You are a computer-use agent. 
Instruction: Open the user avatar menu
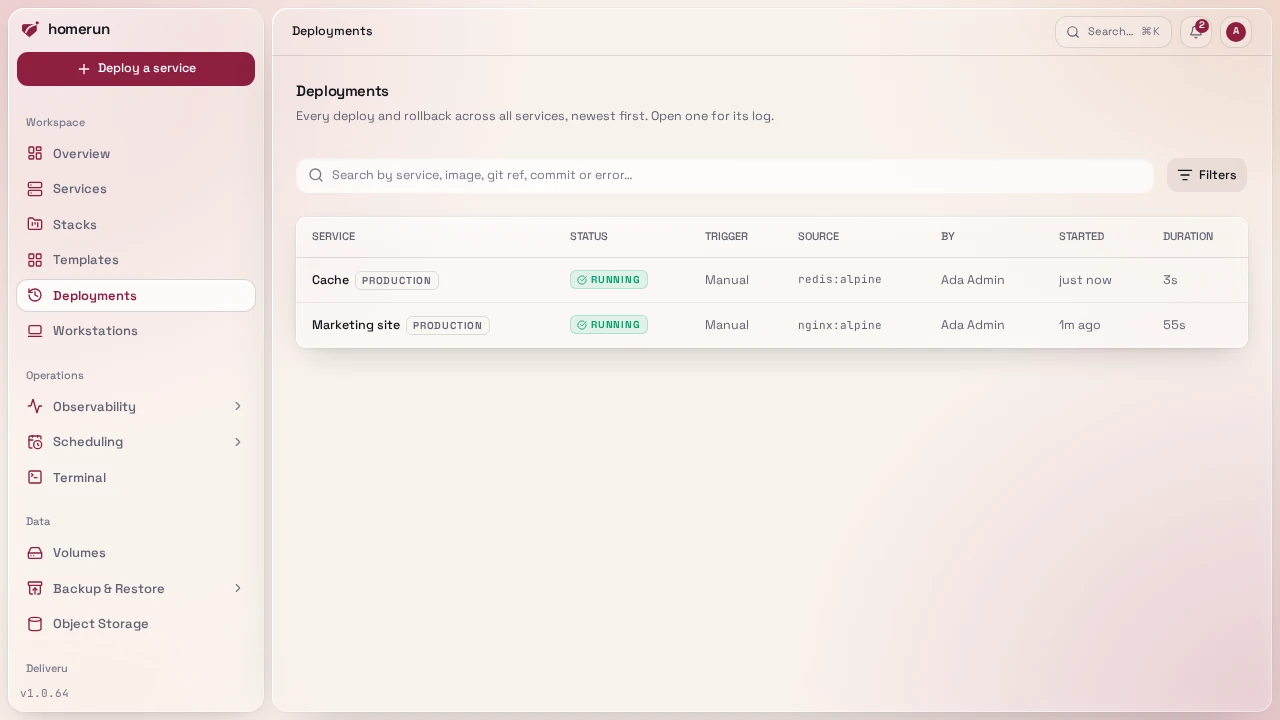(x=1236, y=32)
